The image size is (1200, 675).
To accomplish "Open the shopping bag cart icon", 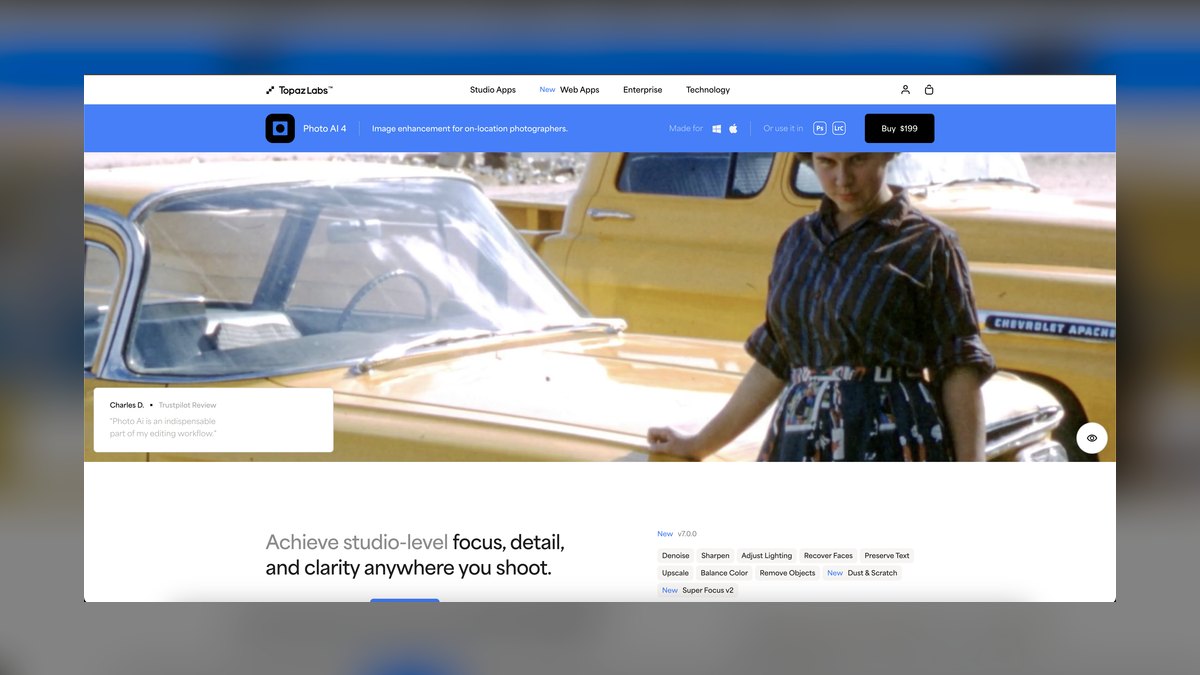I will (929, 90).
